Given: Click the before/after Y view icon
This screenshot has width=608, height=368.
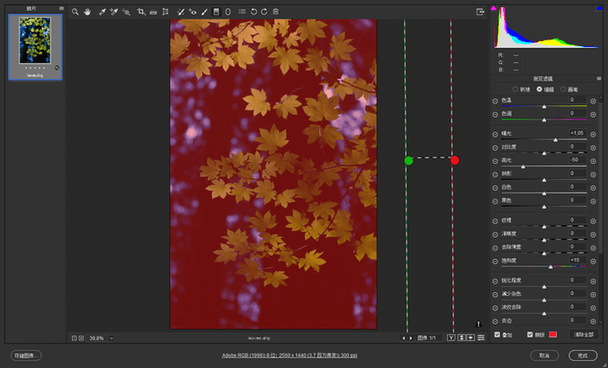Looking at the screenshot, I should [451, 338].
